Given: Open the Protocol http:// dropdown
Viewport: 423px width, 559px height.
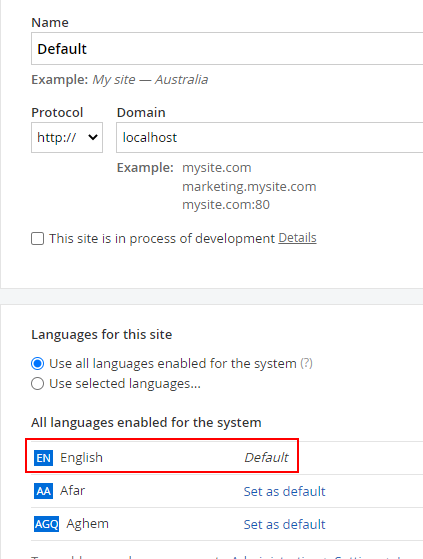Looking at the screenshot, I should 67,138.
